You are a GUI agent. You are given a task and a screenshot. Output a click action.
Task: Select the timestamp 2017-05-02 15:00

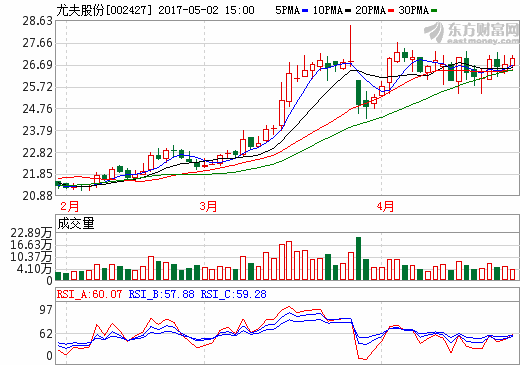(206, 10)
